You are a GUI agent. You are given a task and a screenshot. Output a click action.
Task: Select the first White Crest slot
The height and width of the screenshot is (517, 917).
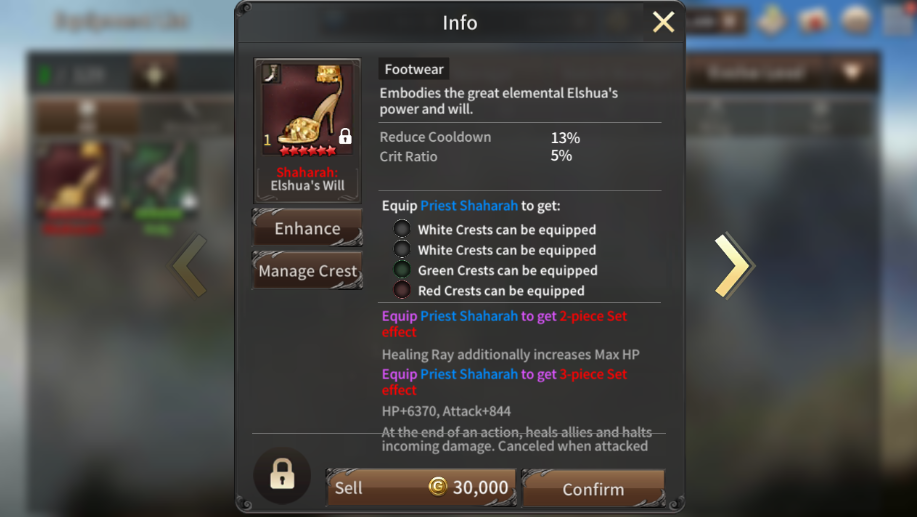click(x=402, y=229)
